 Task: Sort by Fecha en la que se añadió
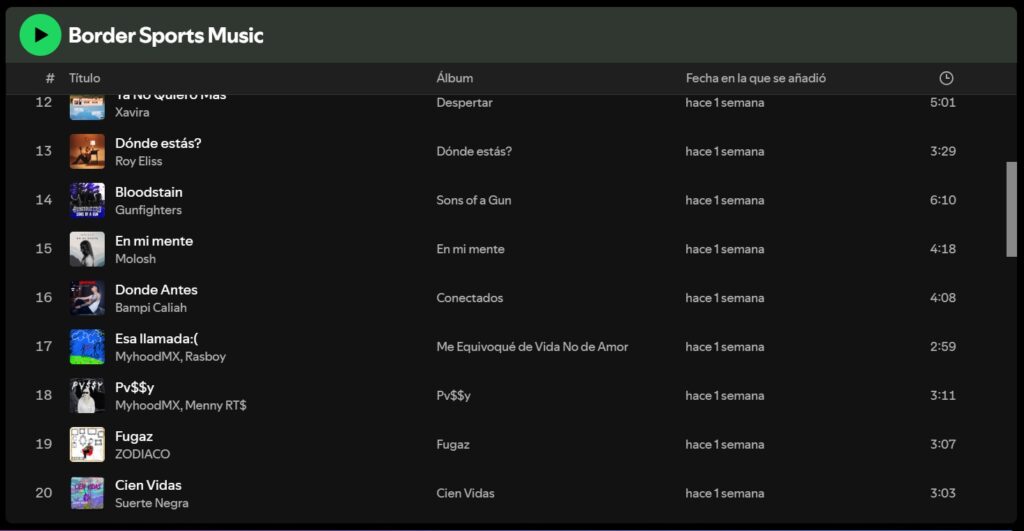[756, 78]
